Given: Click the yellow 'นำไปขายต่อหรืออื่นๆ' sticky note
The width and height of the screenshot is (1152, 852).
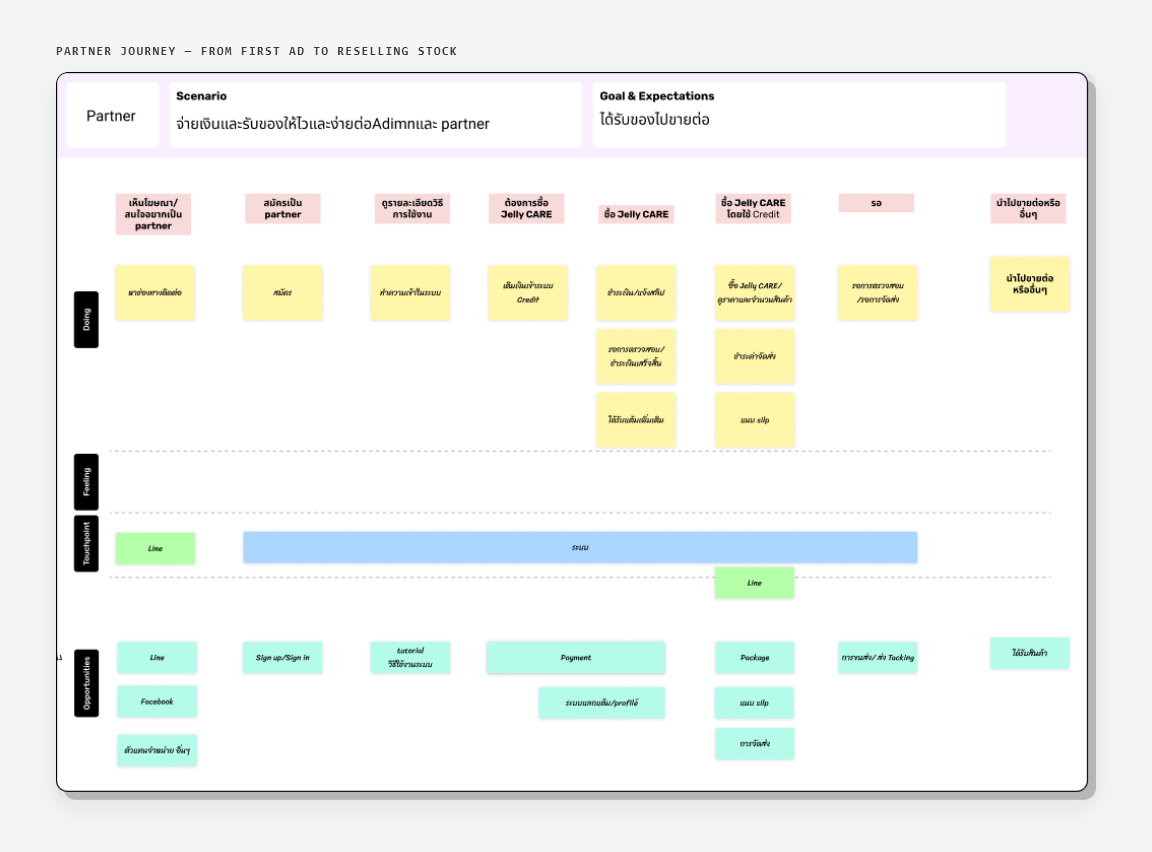Looking at the screenshot, I should pos(1030,284).
